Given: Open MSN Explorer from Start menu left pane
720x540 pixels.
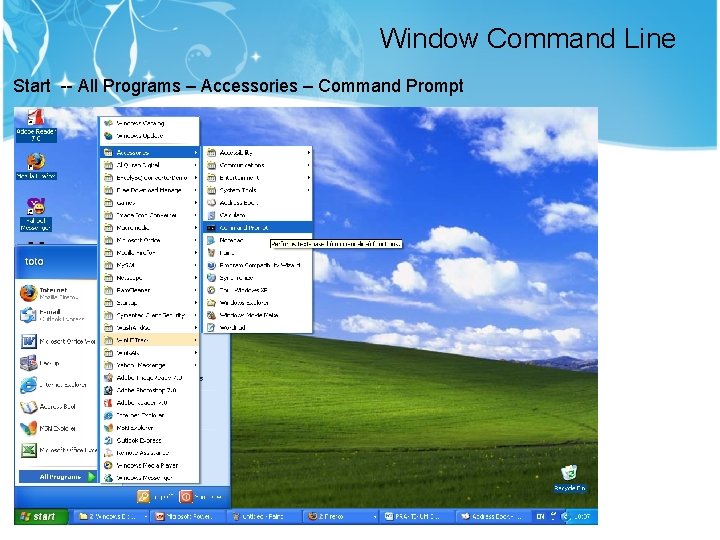Looking at the screenshot, I should [x=56, y=428].
